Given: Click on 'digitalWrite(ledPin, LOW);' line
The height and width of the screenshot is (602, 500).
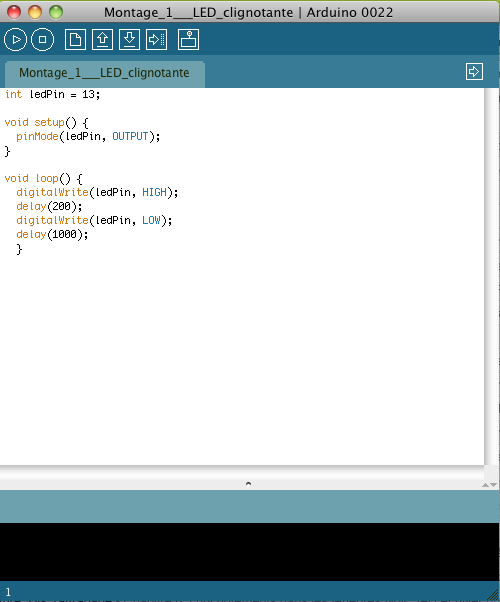Looking at the screenshot, I should [x=94, y=220].
